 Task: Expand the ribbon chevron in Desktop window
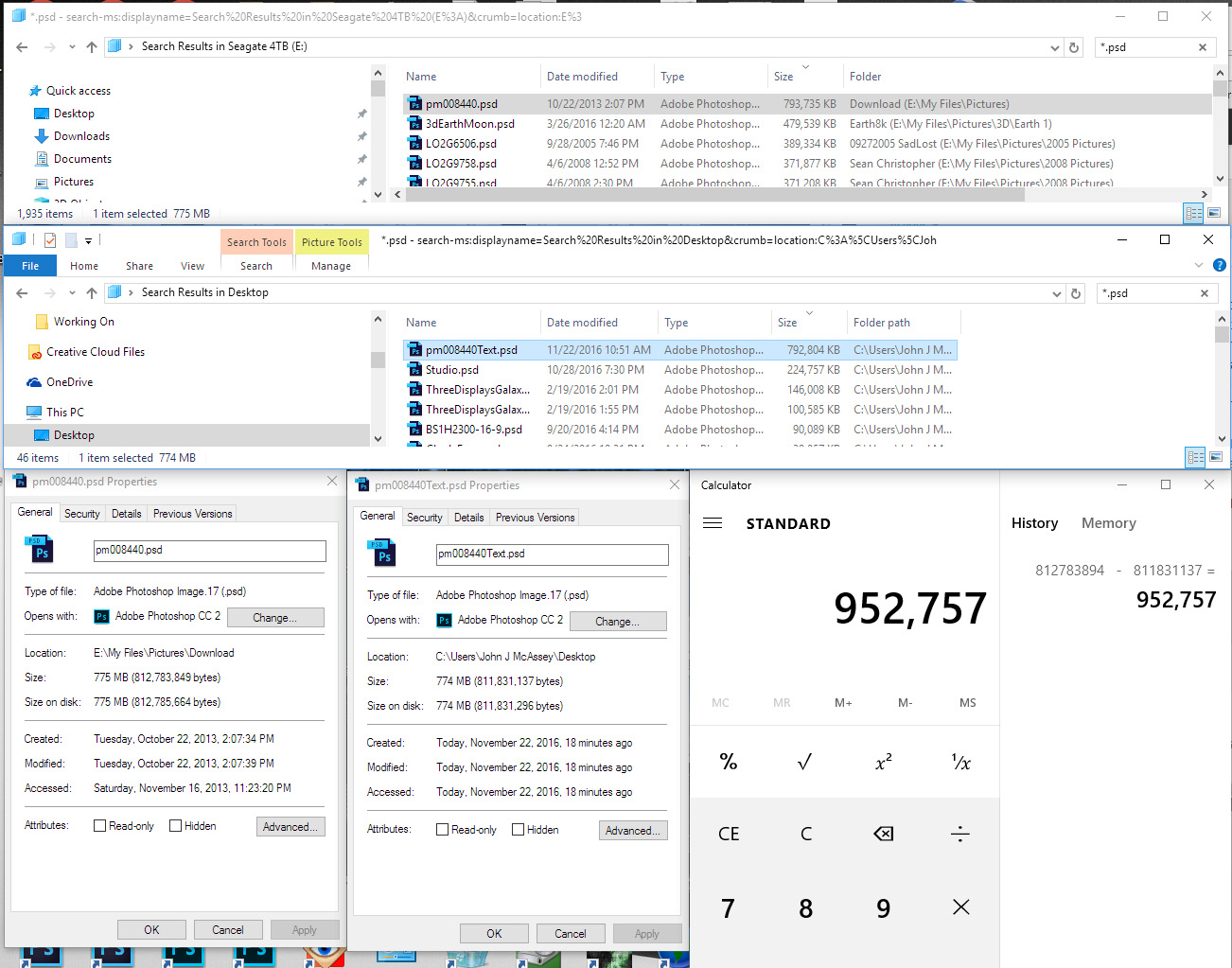(1199, 265)
